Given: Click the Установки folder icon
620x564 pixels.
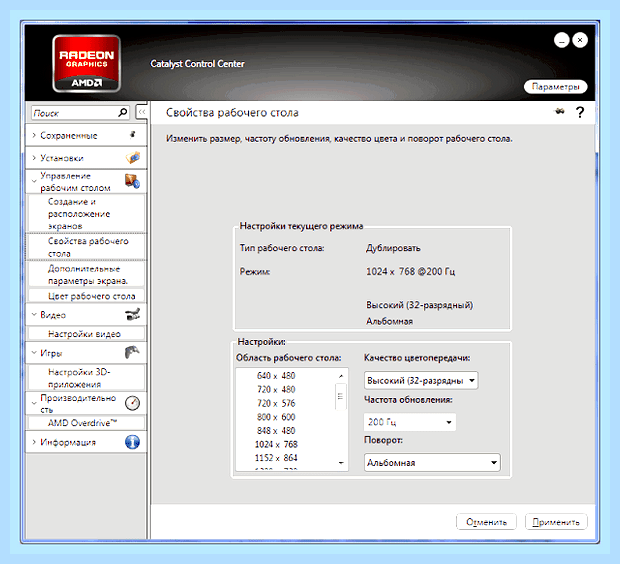Looking at the screenshot, I should click(133, 157).
